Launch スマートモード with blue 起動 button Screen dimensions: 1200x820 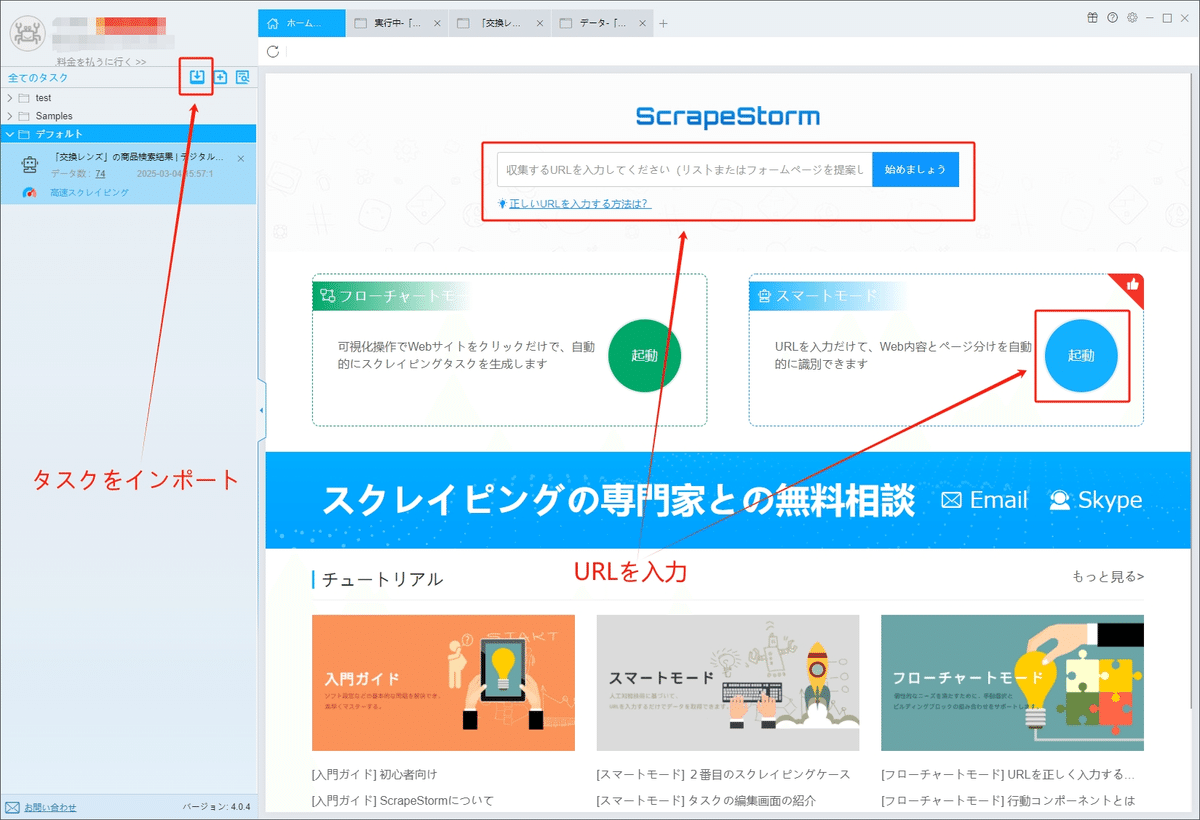(1081, 355)
